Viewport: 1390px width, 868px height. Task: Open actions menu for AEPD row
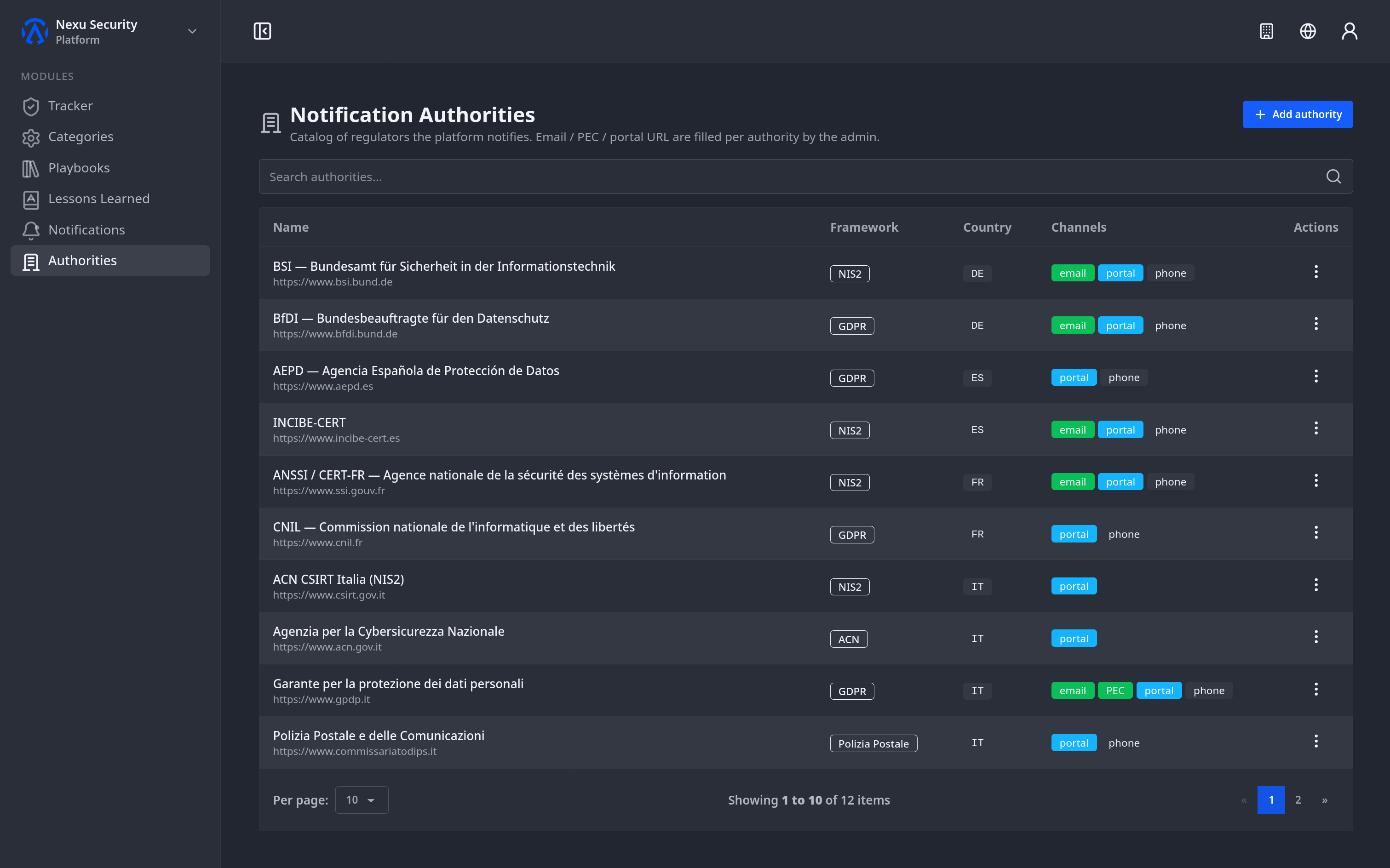[1316, 377]
